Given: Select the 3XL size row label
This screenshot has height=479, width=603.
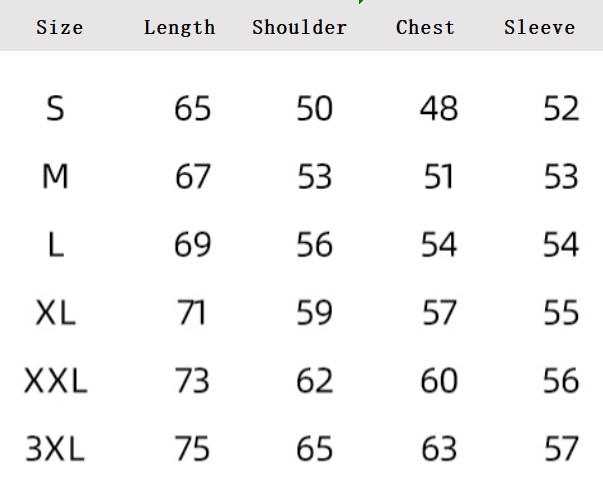Looking at the screenshot, I should (55, 448).
